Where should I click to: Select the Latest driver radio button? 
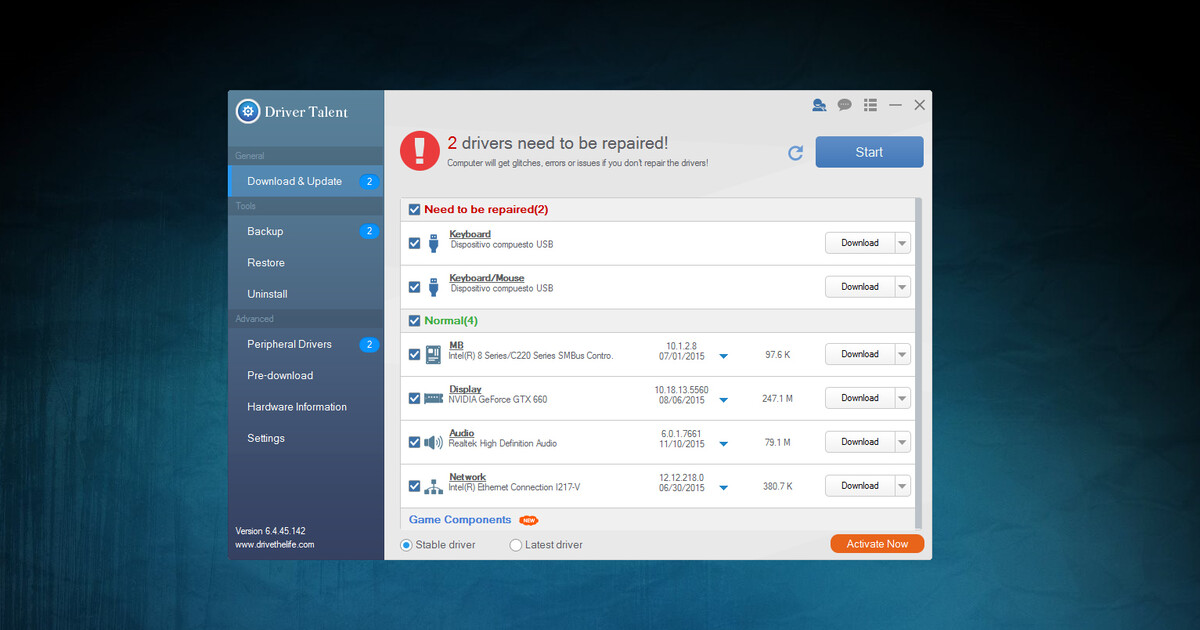coord(516,545)
